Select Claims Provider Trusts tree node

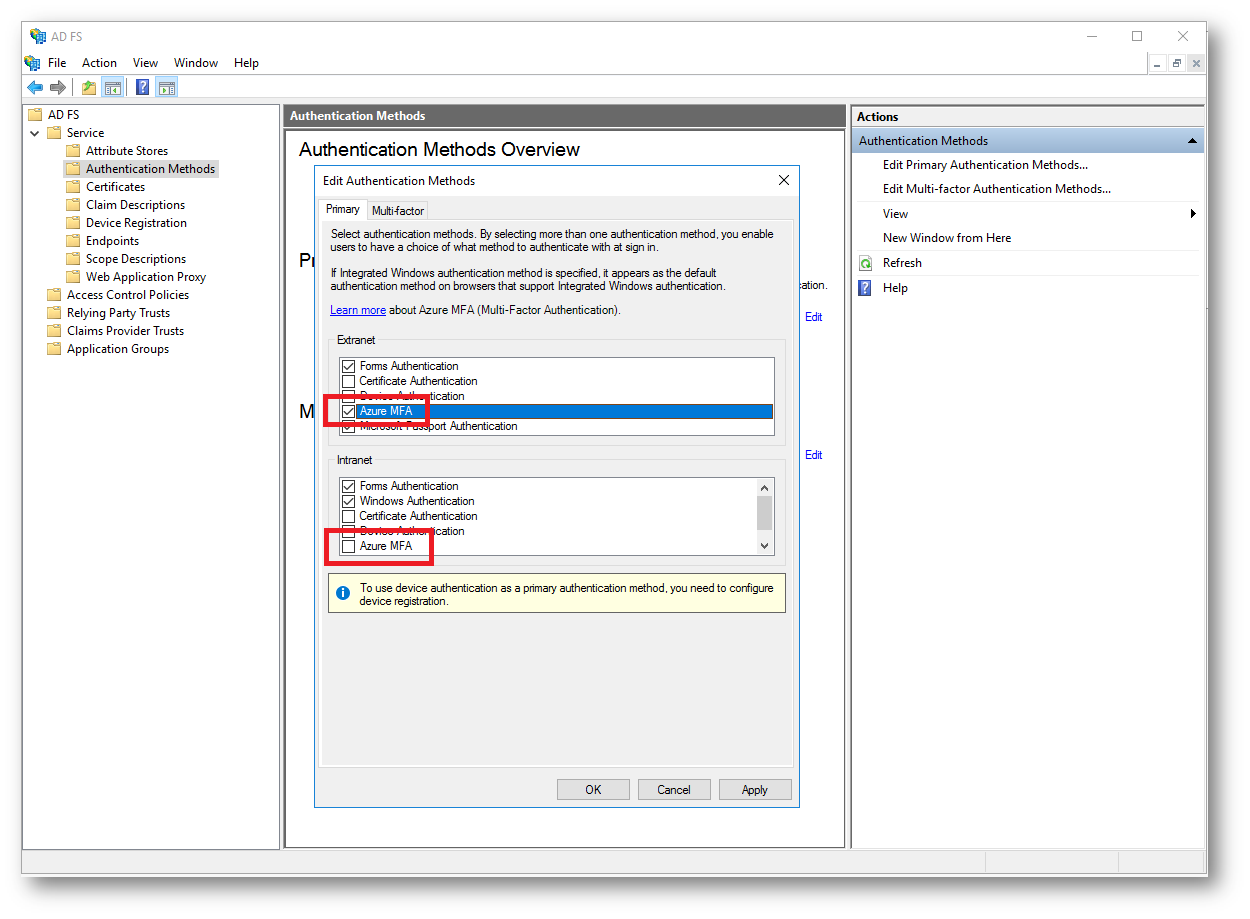tap(125, 331)
